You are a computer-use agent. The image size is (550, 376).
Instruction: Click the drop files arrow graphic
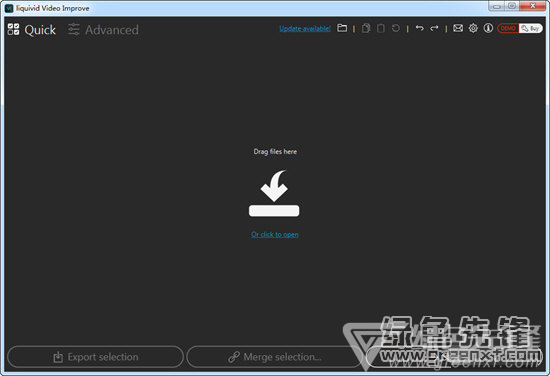(274, 193)
